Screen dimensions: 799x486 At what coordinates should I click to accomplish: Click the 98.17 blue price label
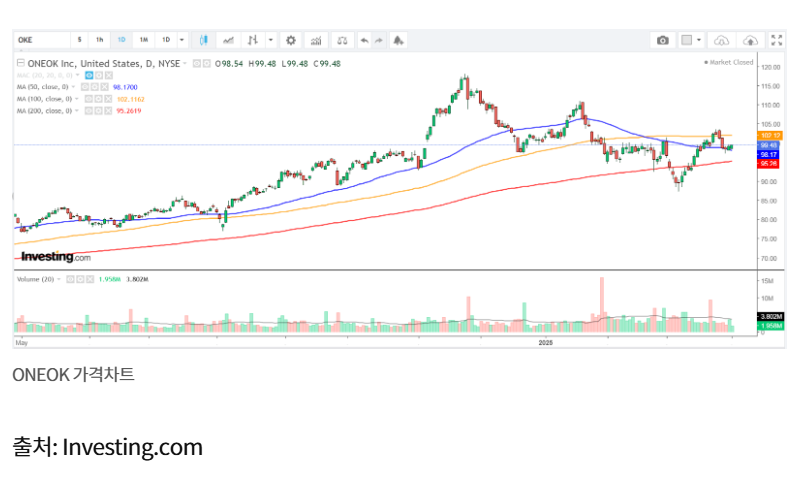(768, 154)
